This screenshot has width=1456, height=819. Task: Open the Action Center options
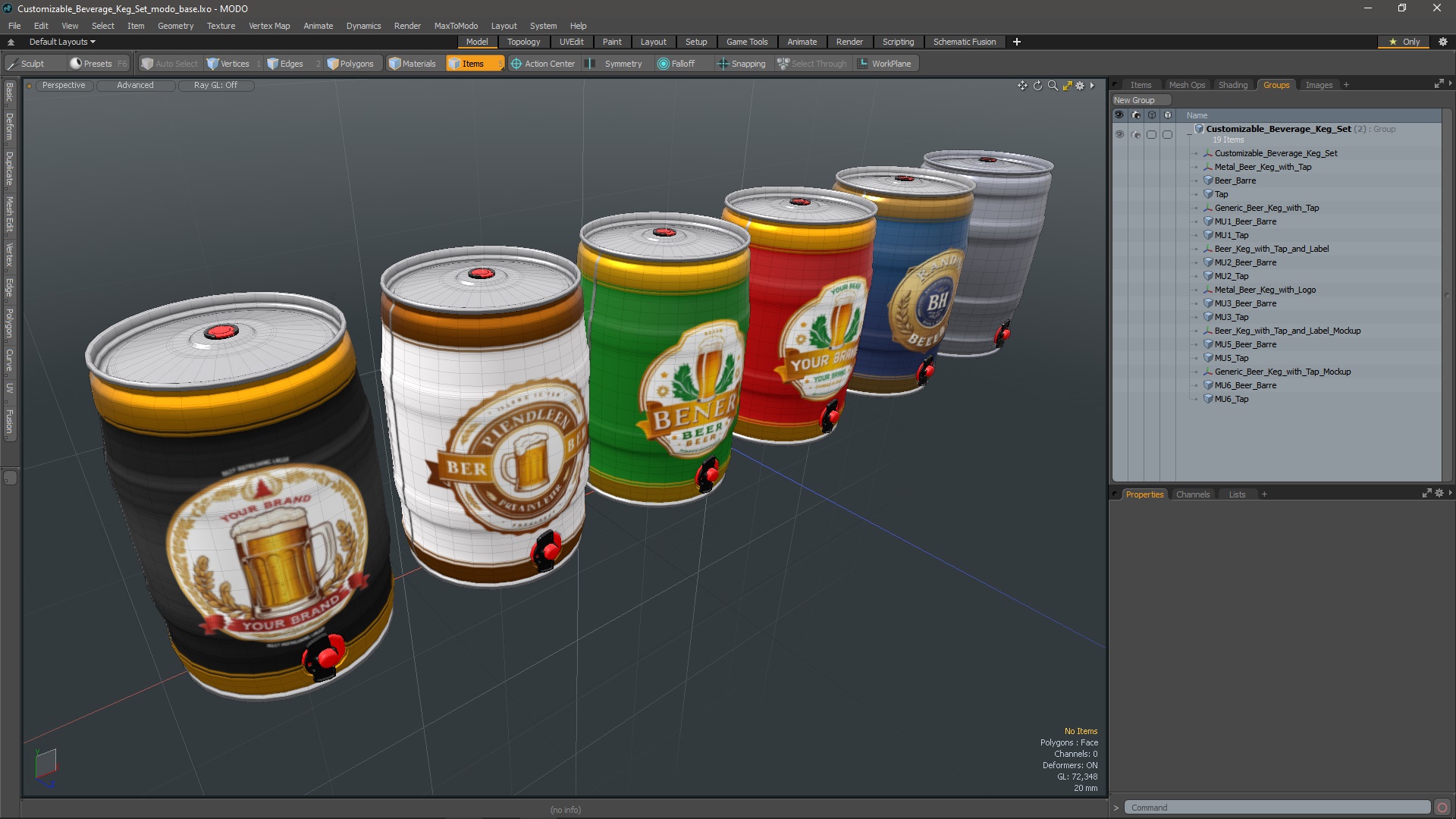coord(543,64)
